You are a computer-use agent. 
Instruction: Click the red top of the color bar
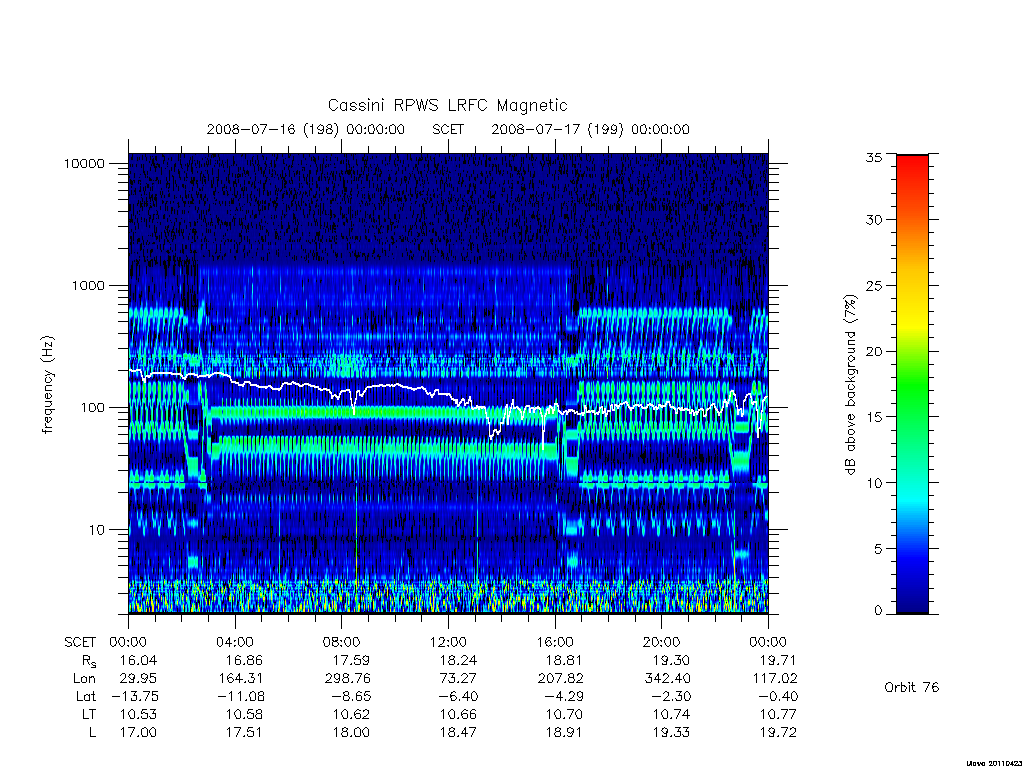[912, 168]
